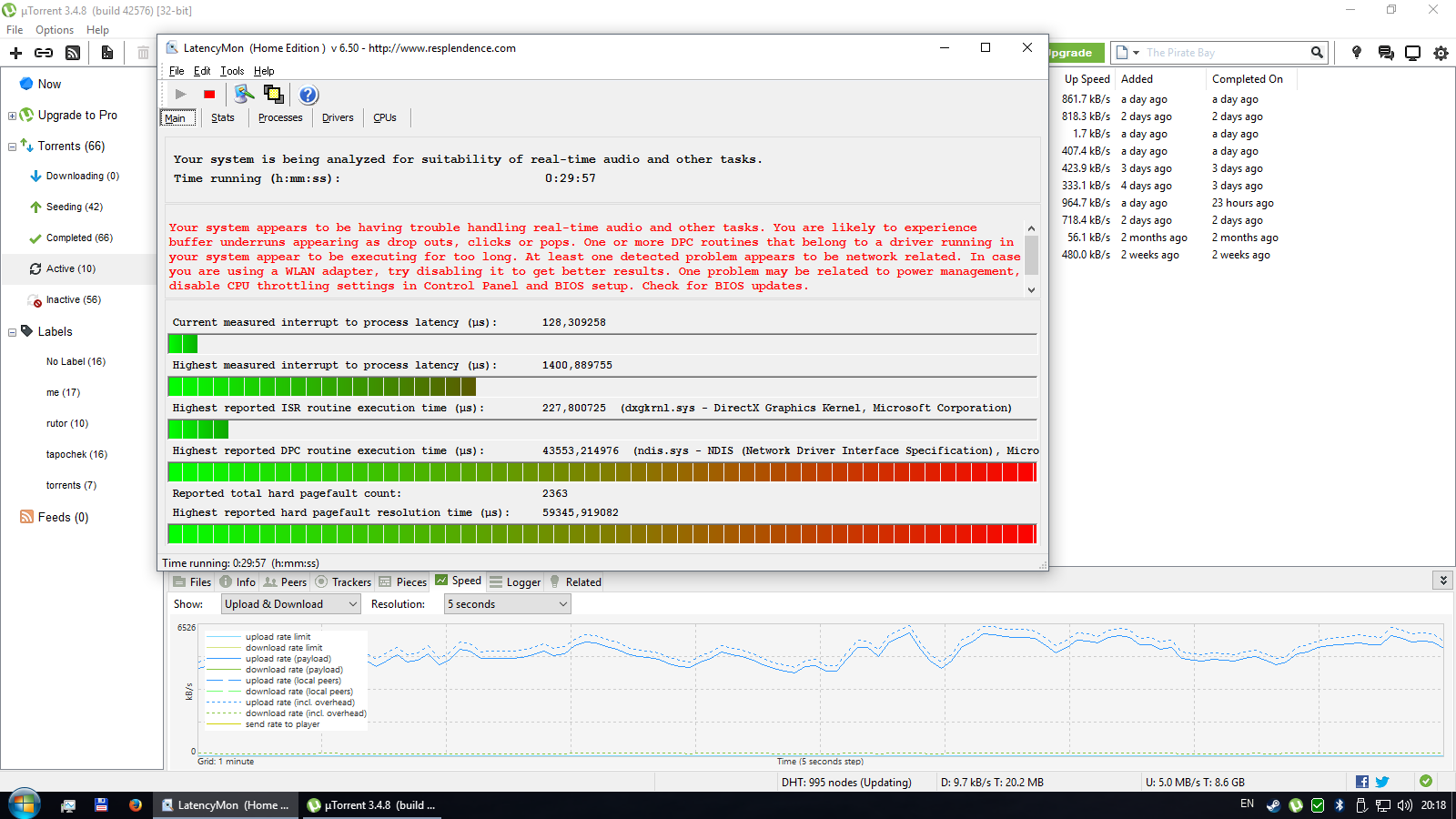Click the 'D: 9.7 kB/s T: 20.2 MB' status
Viewport: 1456px width, 819px height.
[992, 783]
